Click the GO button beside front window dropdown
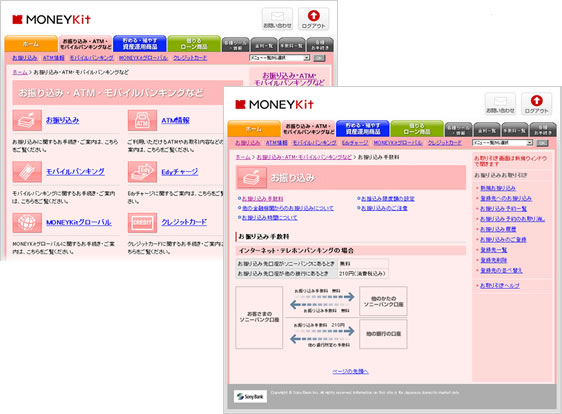This screenshot has width=562, height=414. coord(542,143)
